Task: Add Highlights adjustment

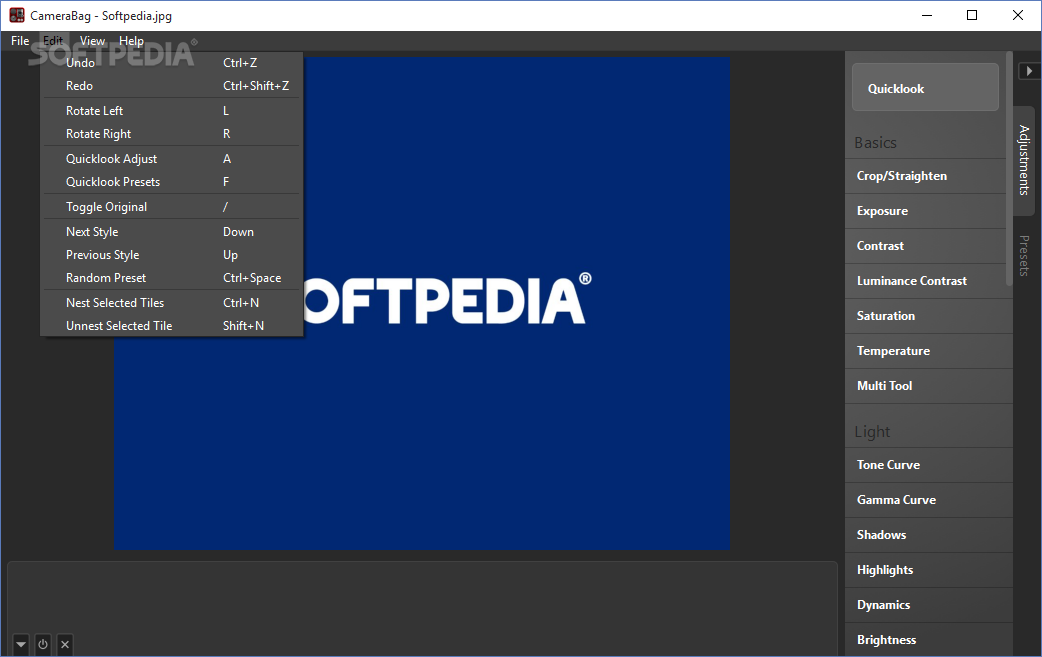Action: click(x=928, y=570)
